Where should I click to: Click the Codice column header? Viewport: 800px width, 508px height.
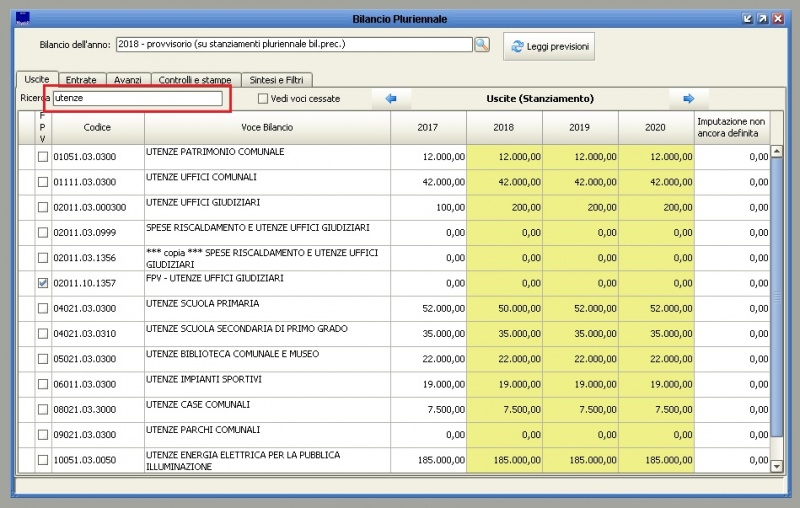click(98, 127)
